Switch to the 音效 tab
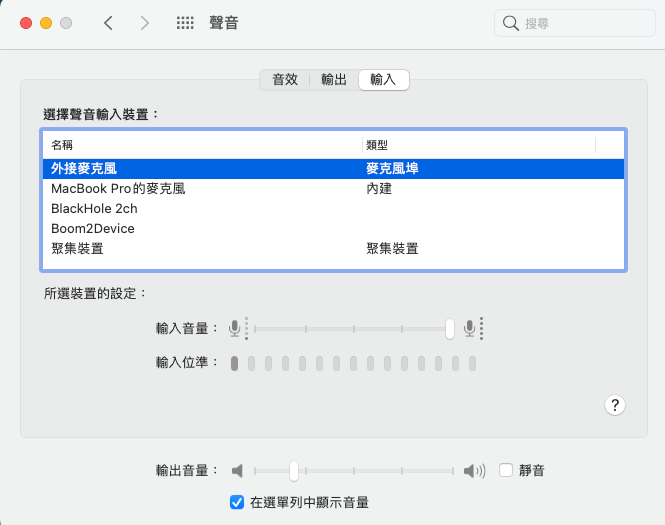This screenshot has height=525, width=665. pyautogui.click(x=285, y=80)
